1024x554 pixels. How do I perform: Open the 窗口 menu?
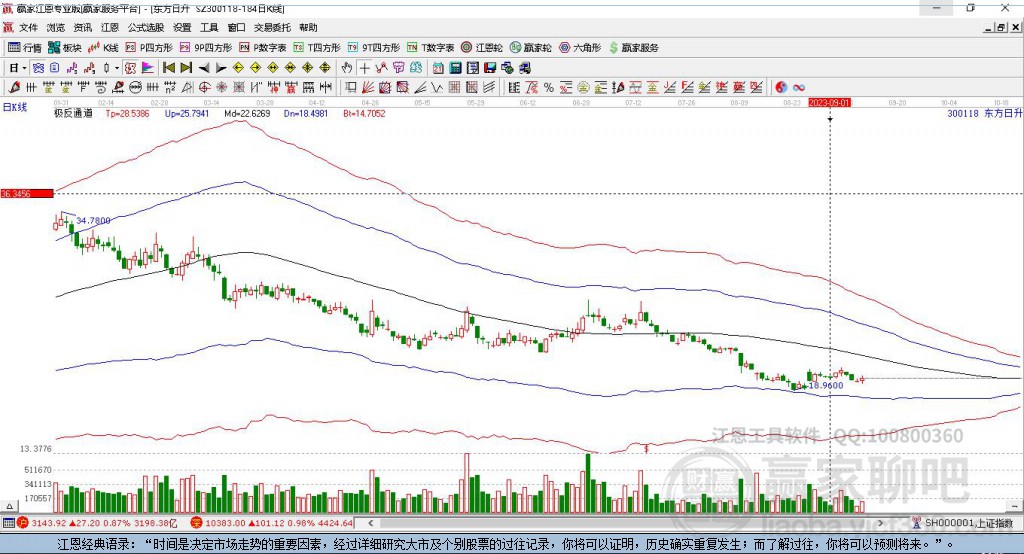[236, 27]
